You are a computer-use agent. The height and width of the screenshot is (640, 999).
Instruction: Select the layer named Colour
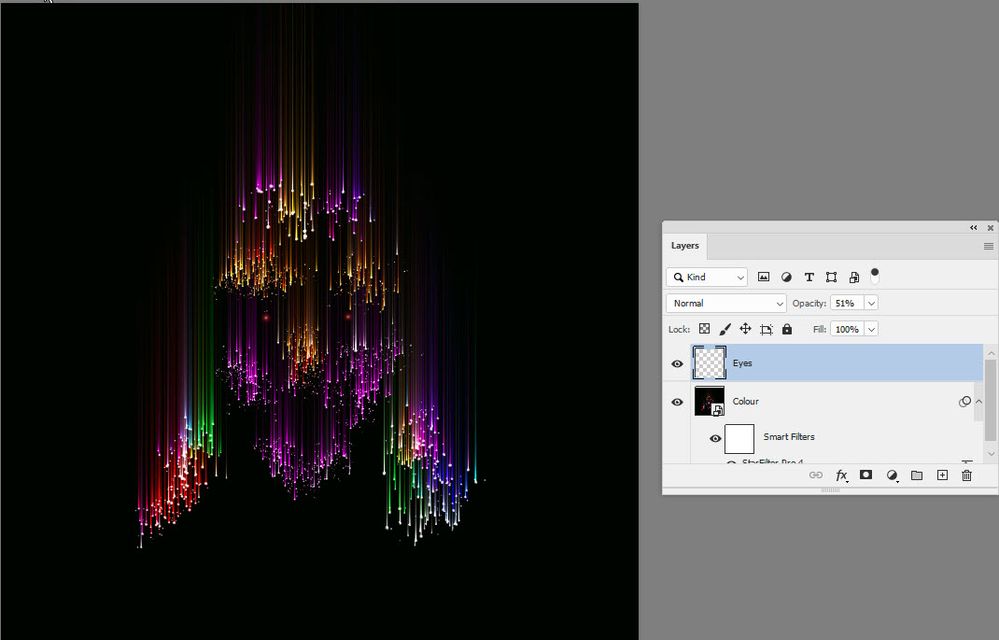point(745,401)
